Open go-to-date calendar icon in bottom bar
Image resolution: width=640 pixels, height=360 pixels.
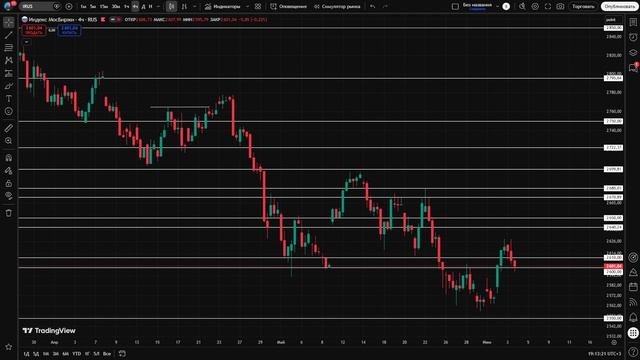[x=122, y=353]
